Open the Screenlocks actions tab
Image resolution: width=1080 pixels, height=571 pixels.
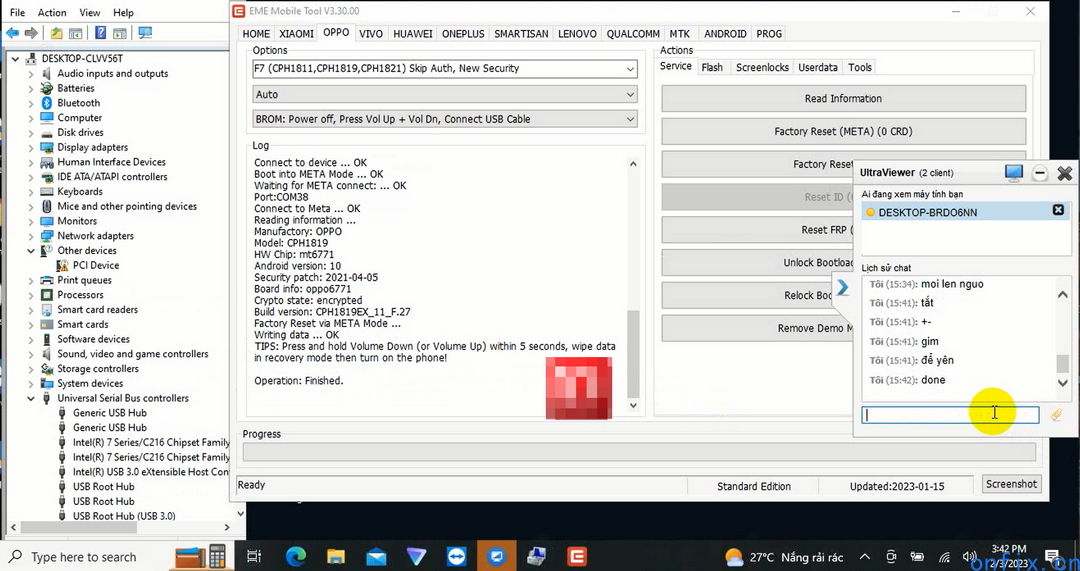pyautogui.click(x=762, y=68)
